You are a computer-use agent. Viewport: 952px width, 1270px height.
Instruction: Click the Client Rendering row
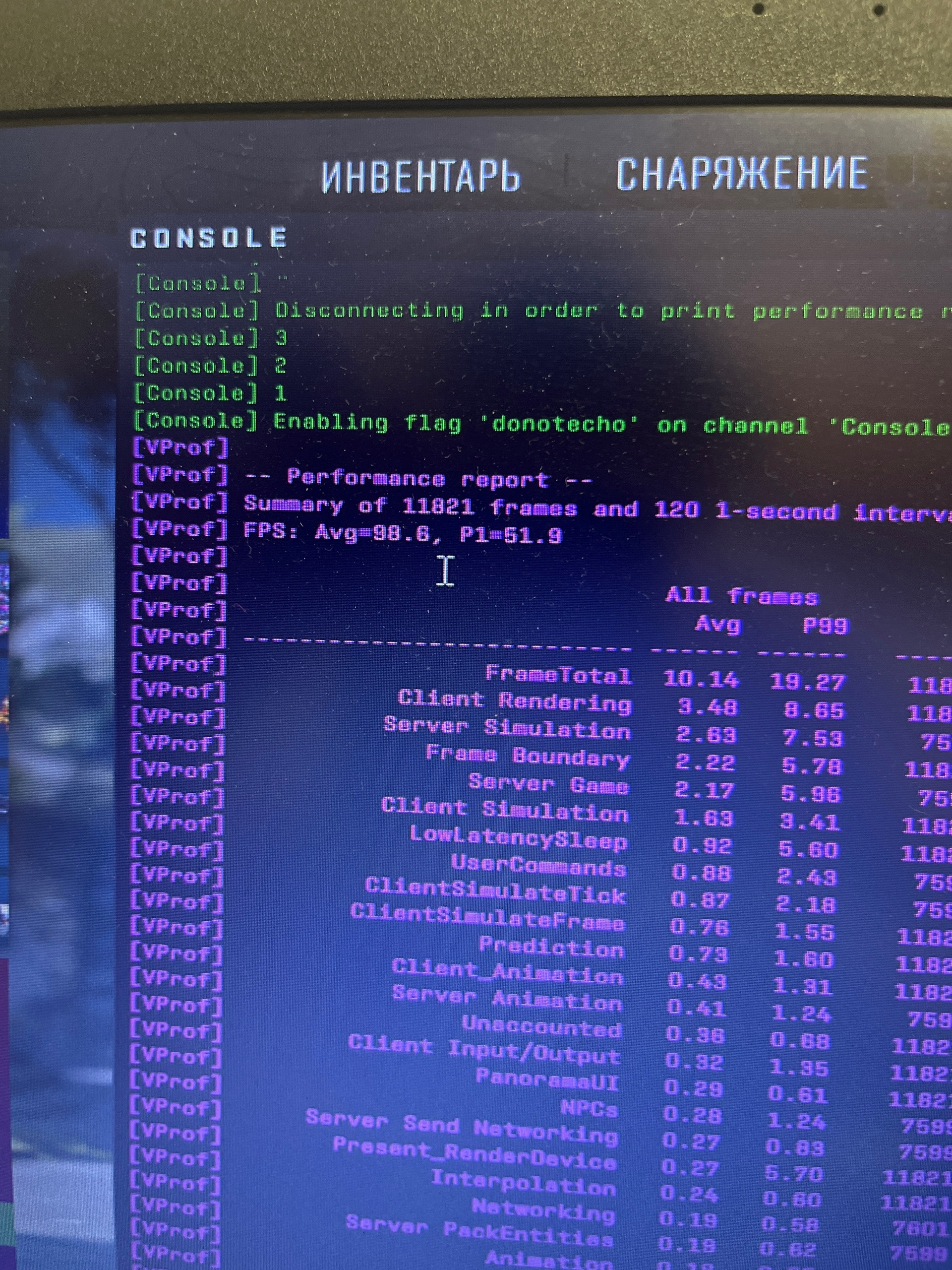click(x=514, y=701)
